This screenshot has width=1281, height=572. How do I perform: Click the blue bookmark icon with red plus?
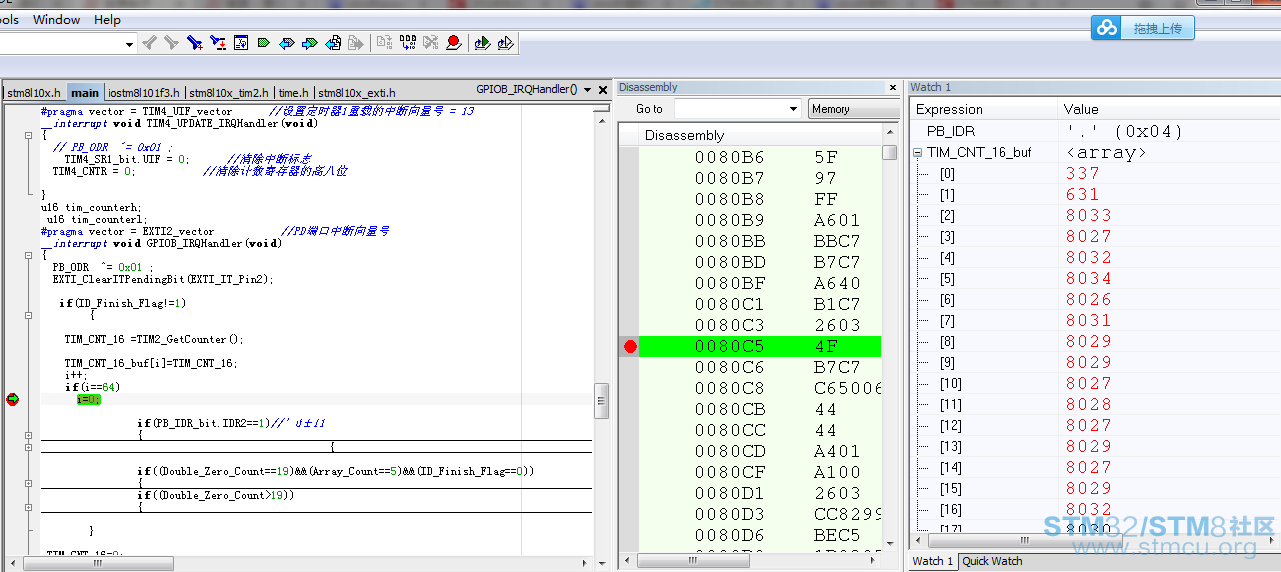click(x=195, y=43)
